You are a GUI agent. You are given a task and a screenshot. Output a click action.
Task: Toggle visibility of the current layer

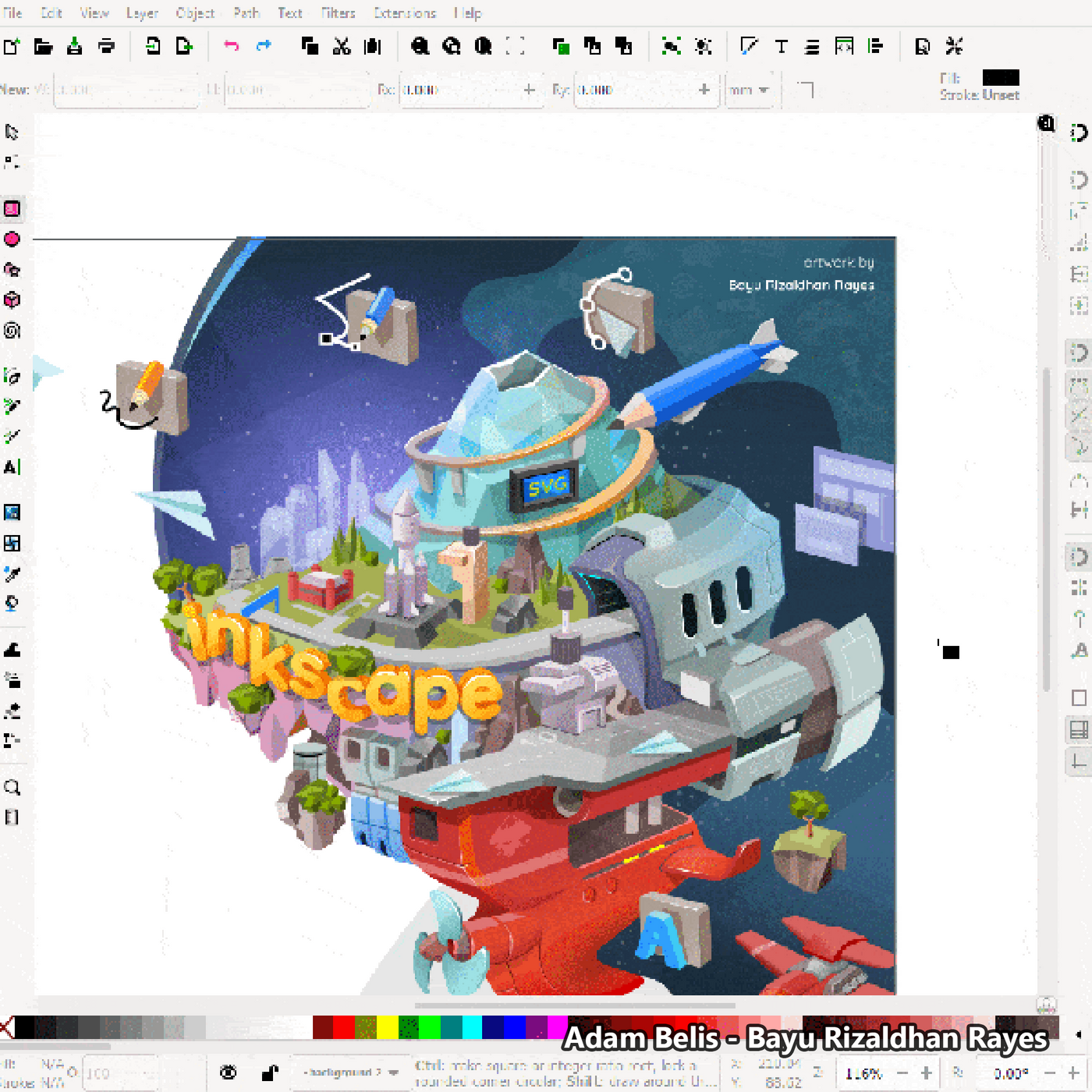coord(228,1072)
